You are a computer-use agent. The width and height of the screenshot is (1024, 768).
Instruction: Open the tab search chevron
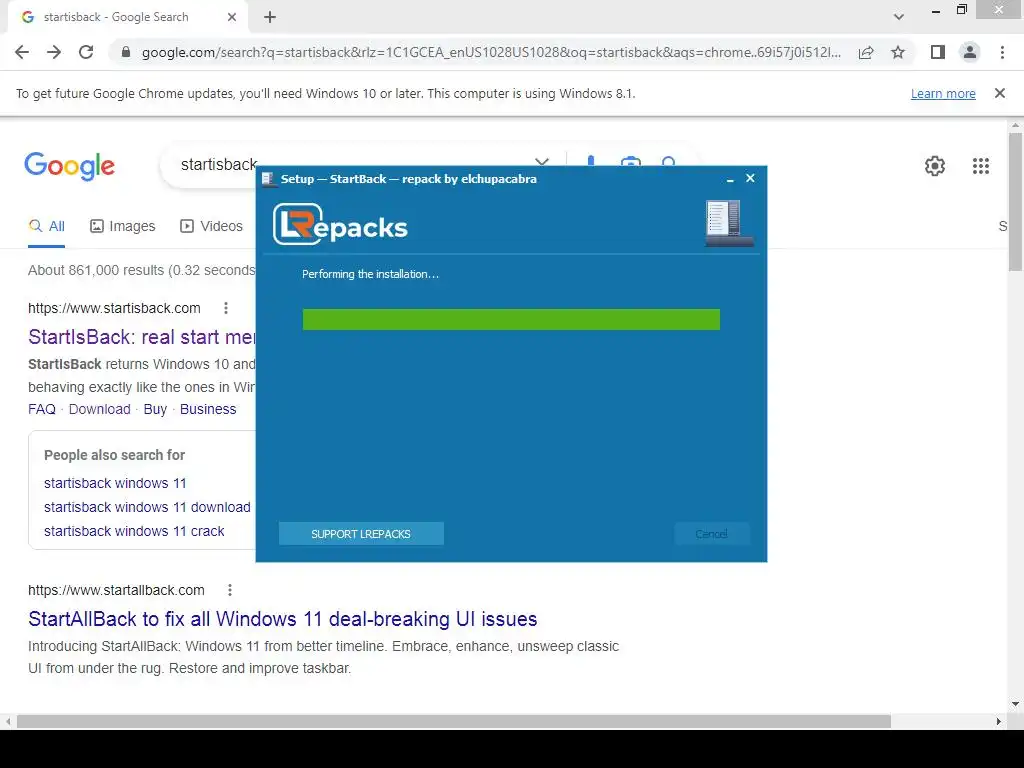(x=899, y=17)
